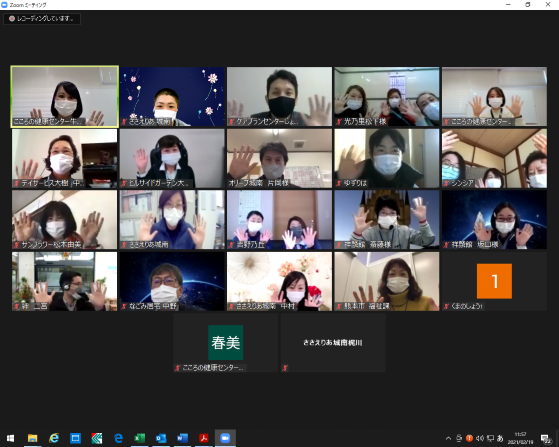
Task: Select the 春美 participant tile
Action: tap(226, 343)
